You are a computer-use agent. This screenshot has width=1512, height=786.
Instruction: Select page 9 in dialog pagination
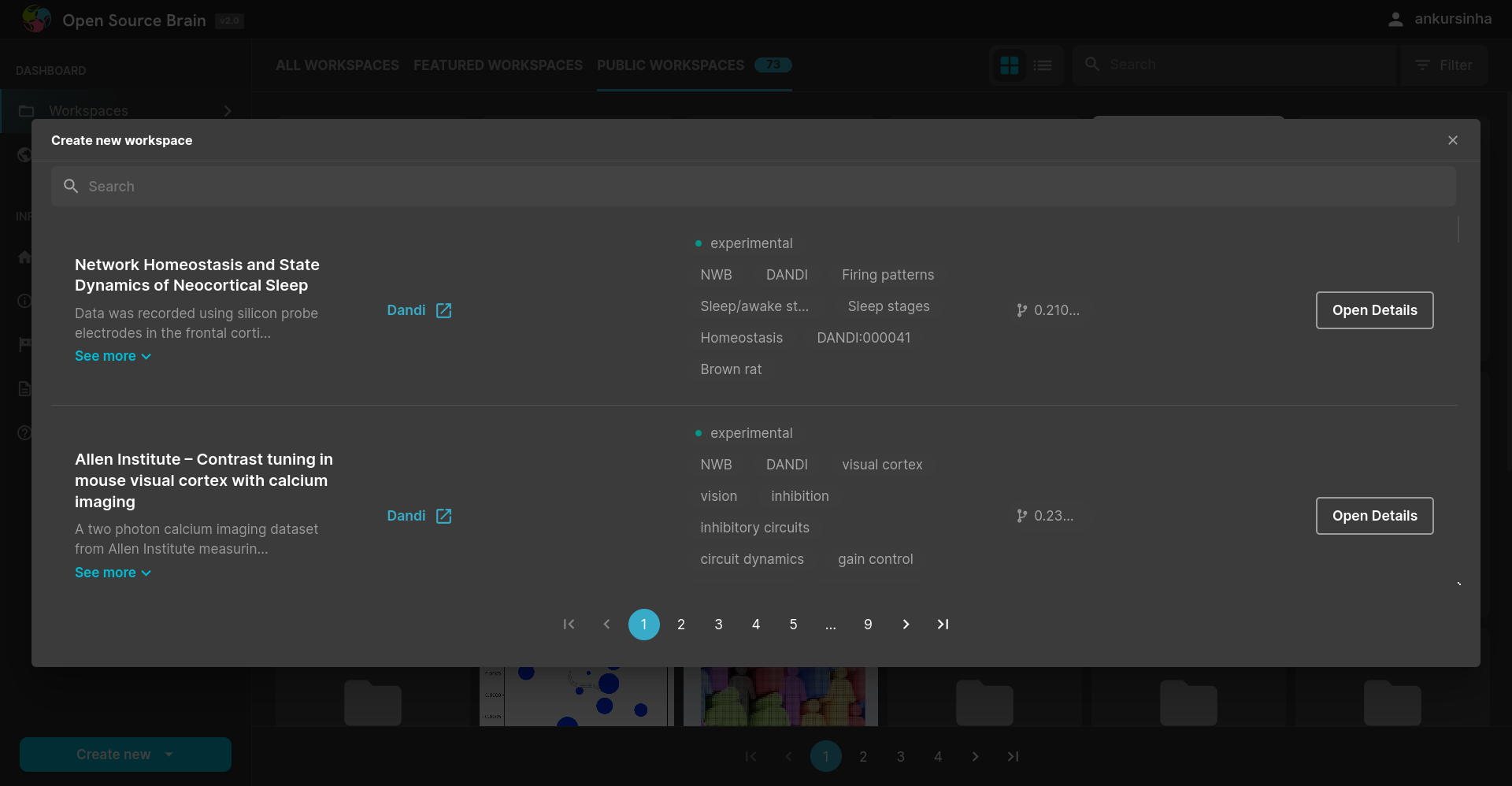(x=868, y=625)
